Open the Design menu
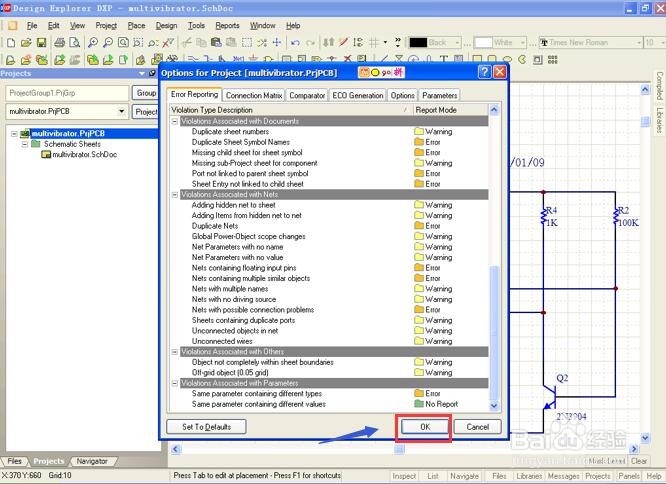The width and height of the screenshot is (666, 484). click(166, 25)
